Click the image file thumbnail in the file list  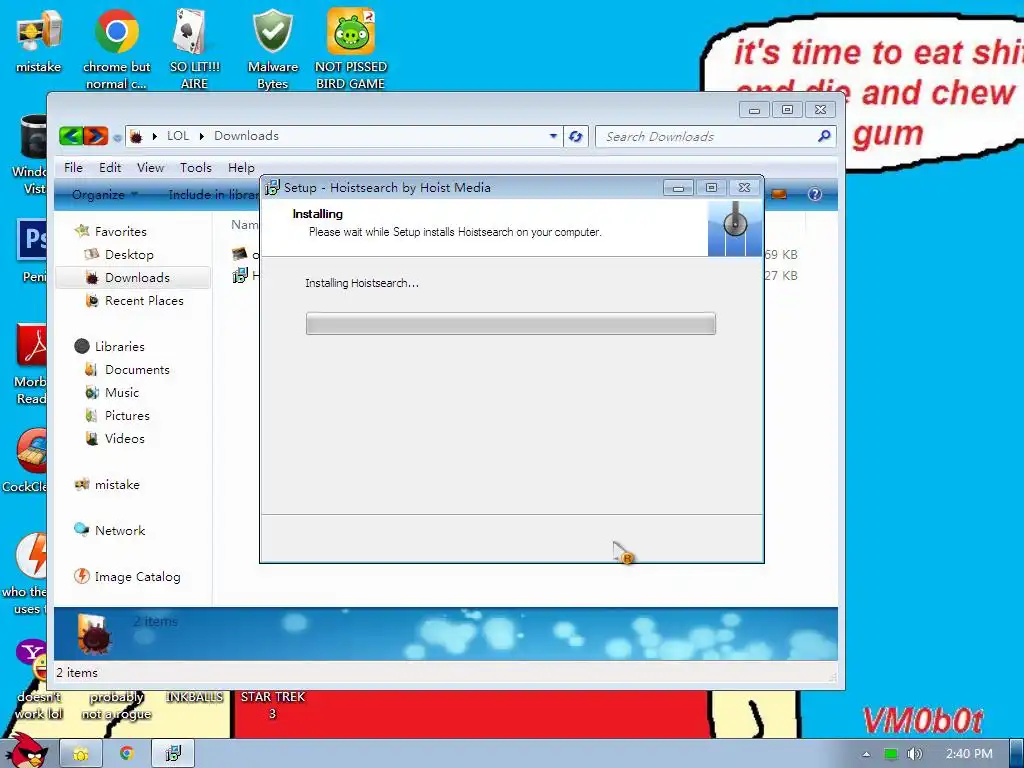point(240,253)
